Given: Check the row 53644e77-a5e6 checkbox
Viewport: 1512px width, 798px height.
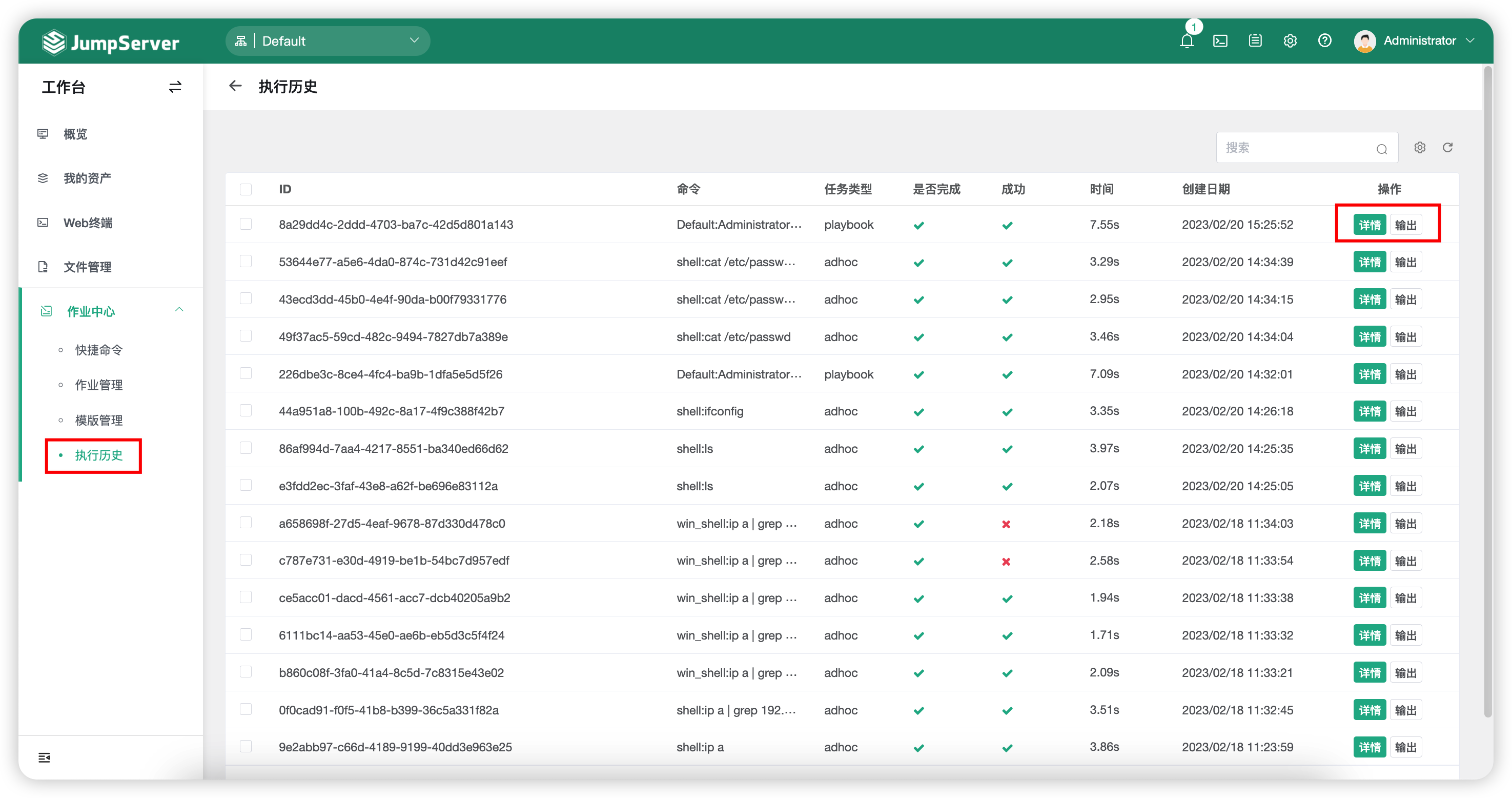Looking at the screenshot, I should pos(246,262).
